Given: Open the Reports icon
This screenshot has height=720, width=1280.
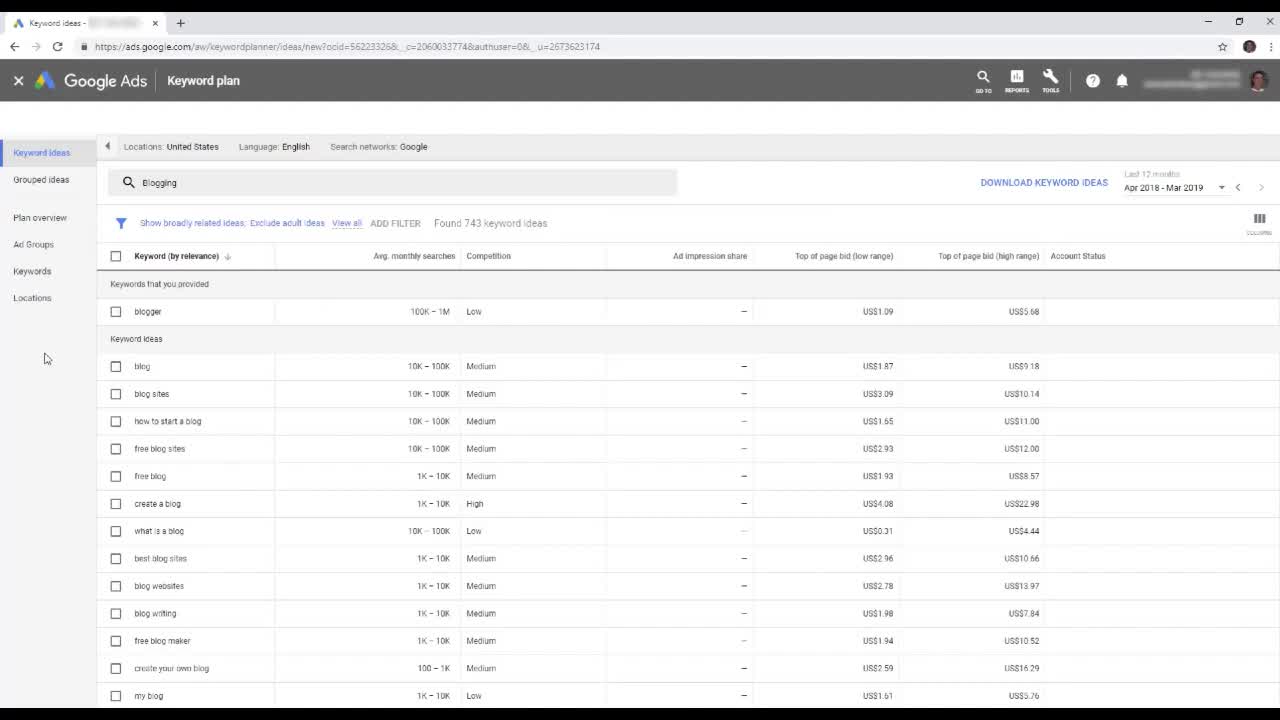Looking at the screenshot, I should point(1017,81).
